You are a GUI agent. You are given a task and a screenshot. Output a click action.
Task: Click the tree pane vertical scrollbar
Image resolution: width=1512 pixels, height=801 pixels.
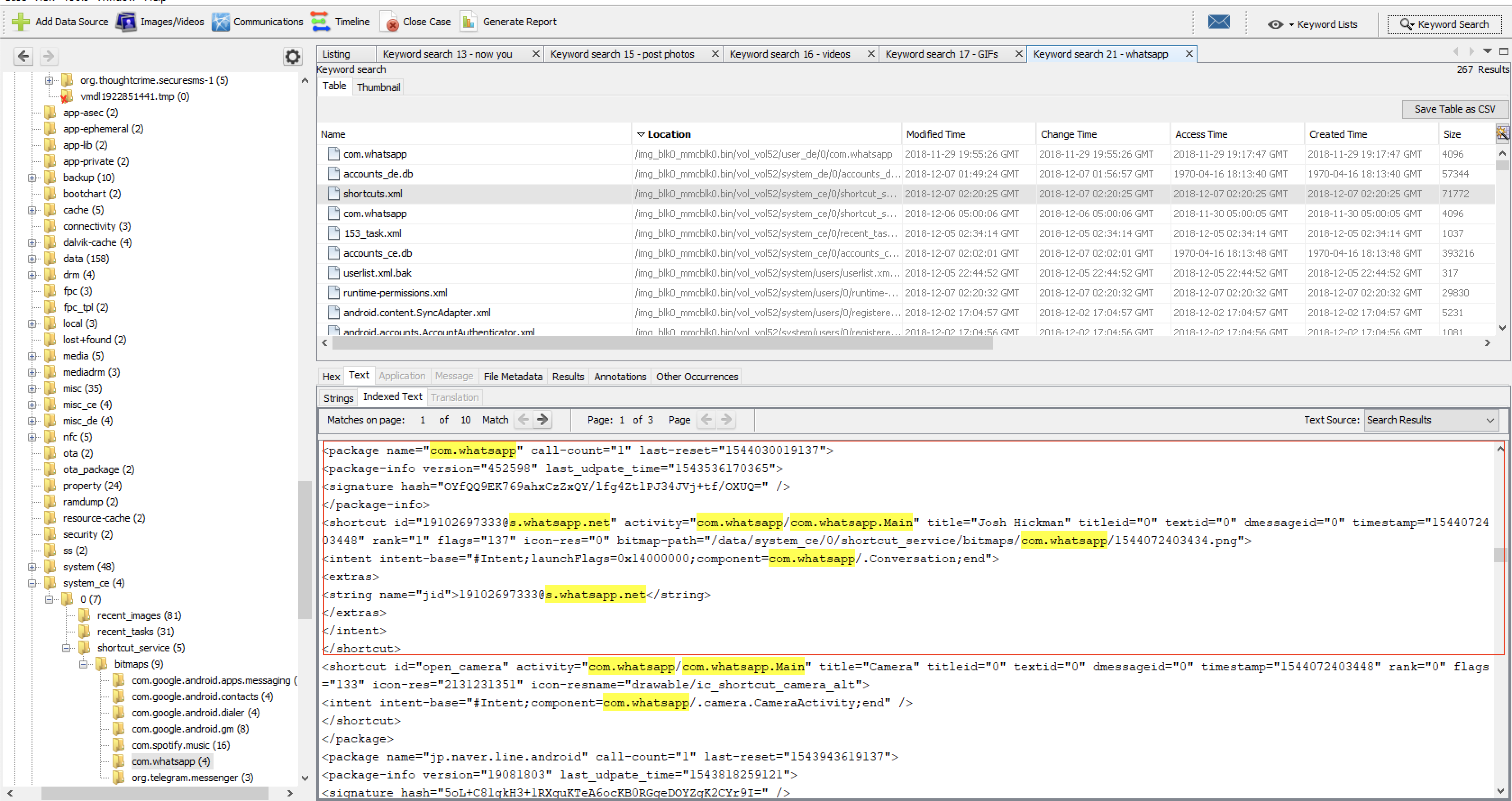click(x=305, y=550)
